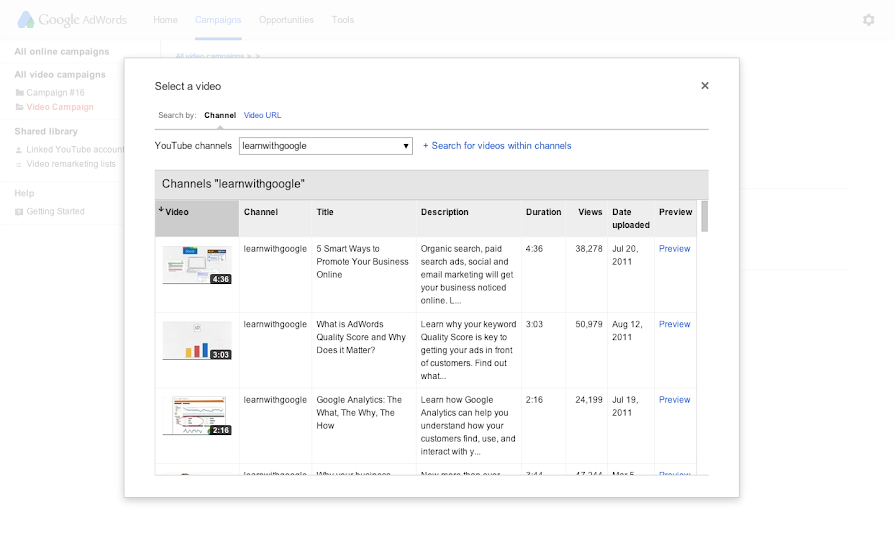Image resolution: width=895 pixels, height=556 pixels.
Task: Select the Quality Score video thumbnail
Action: point(197,340)
